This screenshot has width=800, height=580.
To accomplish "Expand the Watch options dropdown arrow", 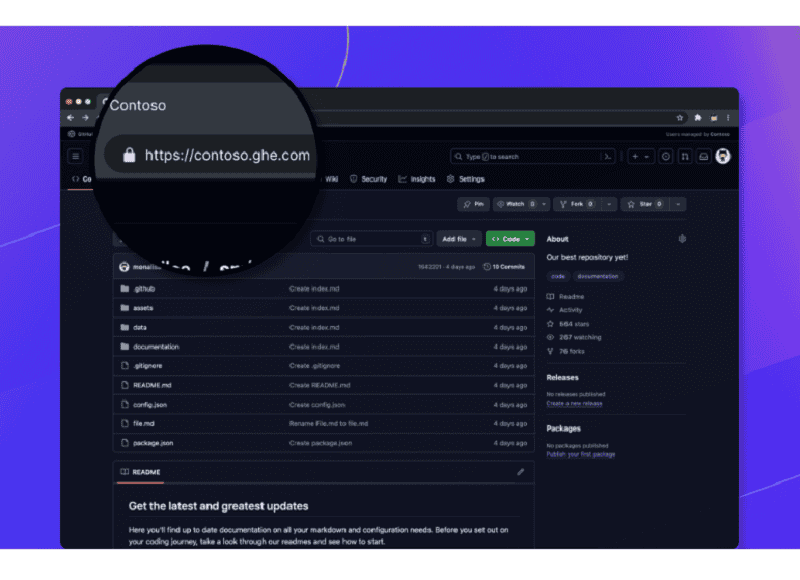I will (544, 204).
